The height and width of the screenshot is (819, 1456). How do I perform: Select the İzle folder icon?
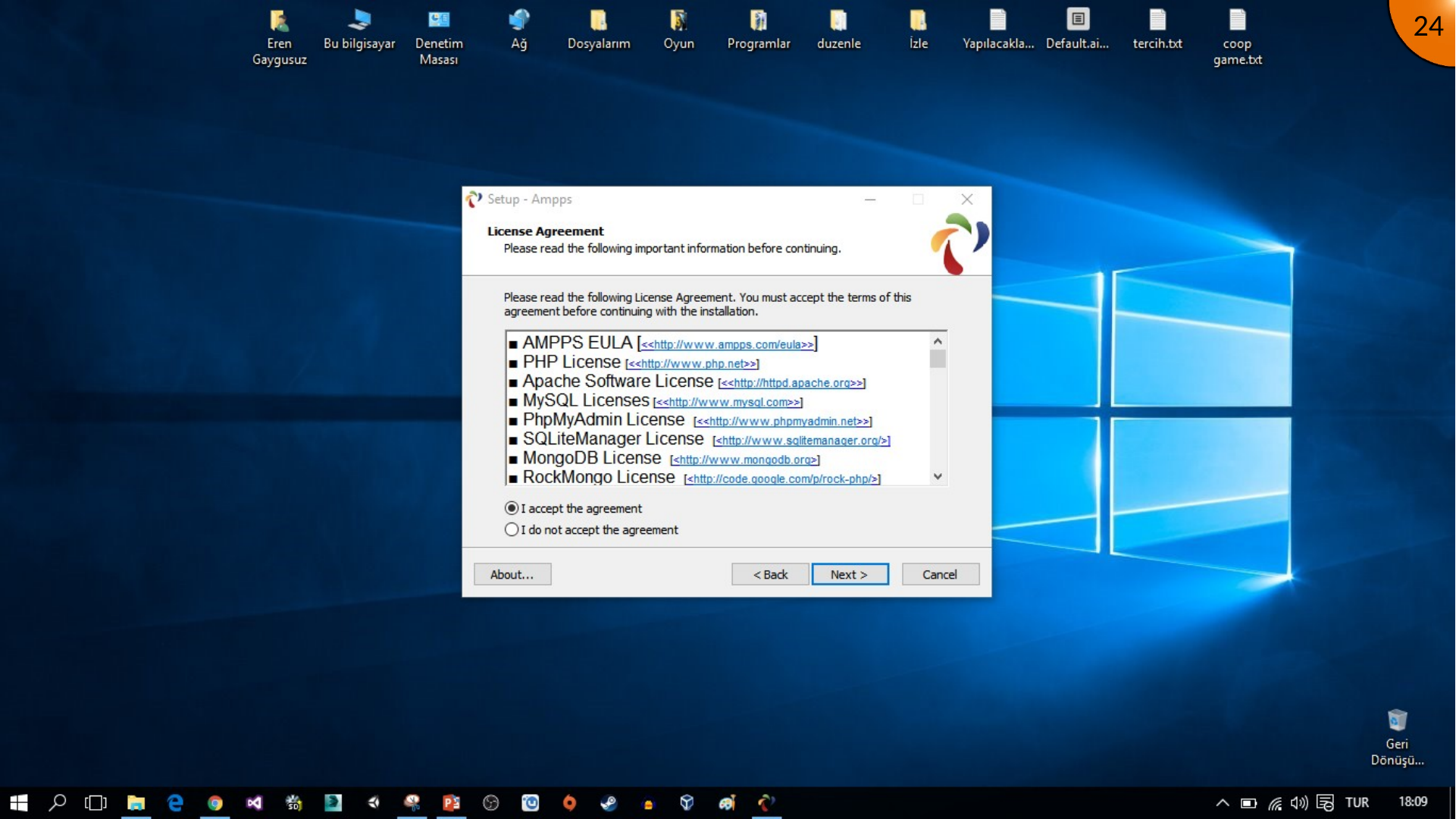[919, 30]
